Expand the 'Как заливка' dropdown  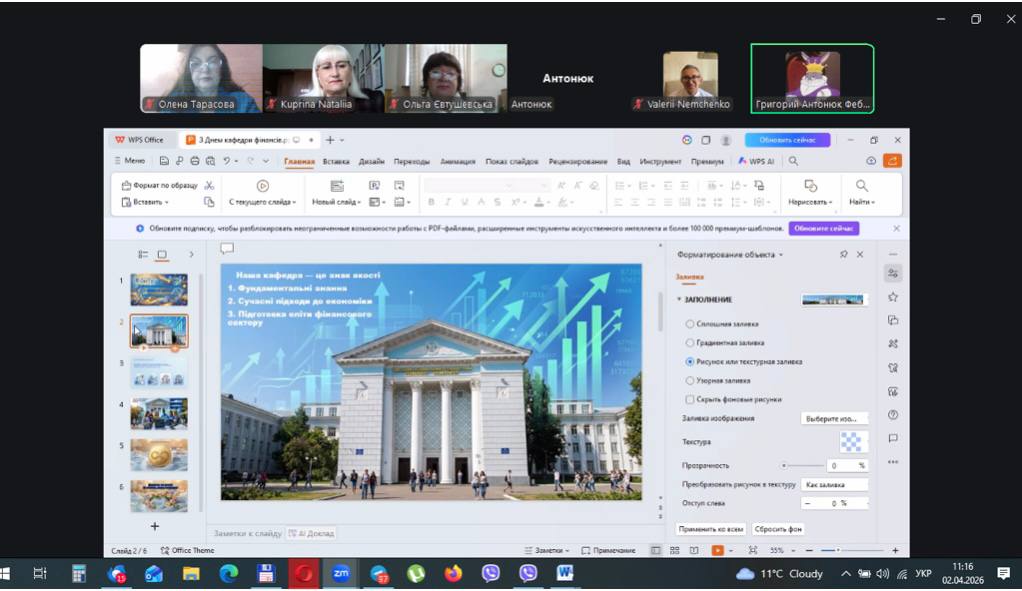(x=834, y=485)
